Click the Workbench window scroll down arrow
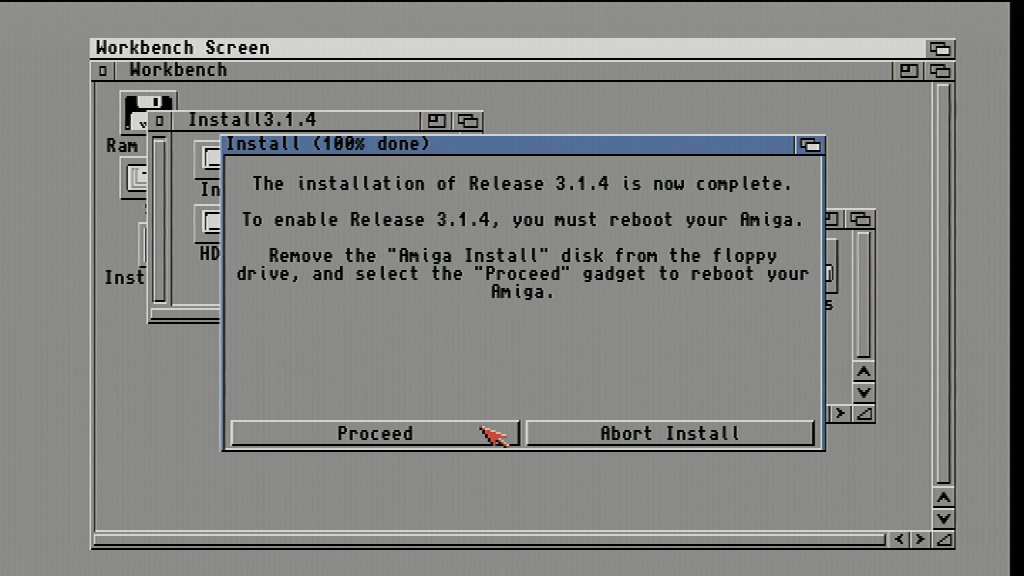Viewport: 1024px width, 576px height. coord(943,519)
